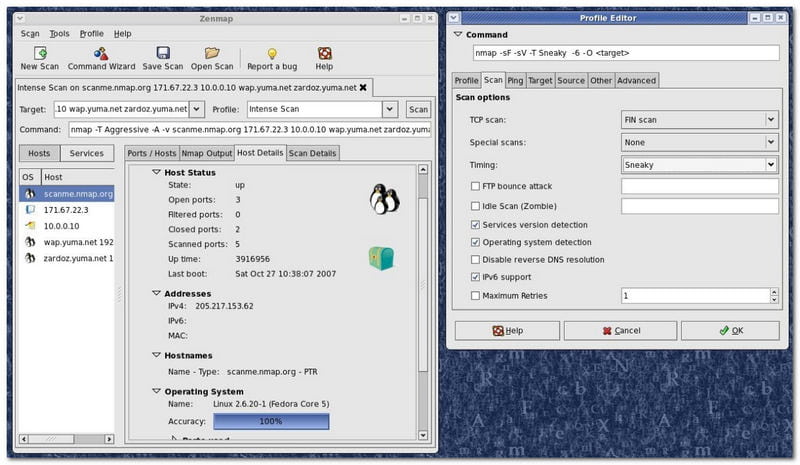Click the Help button in Profile Editor
Viewport: 800px width, 465px height.
coord(507,331)
